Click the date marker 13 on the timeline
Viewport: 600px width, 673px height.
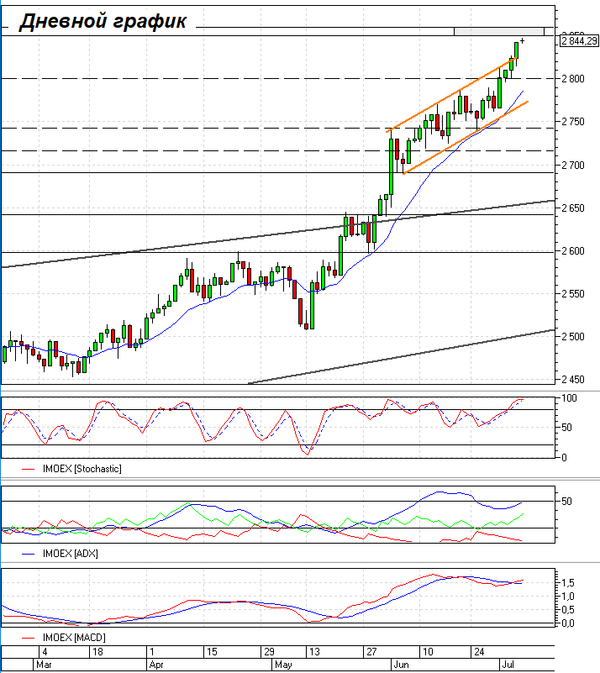tap(315, 652)
